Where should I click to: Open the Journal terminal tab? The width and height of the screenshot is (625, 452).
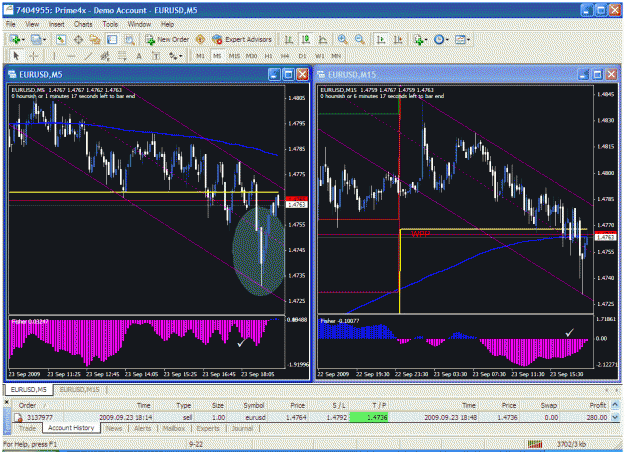coord(242,428)
